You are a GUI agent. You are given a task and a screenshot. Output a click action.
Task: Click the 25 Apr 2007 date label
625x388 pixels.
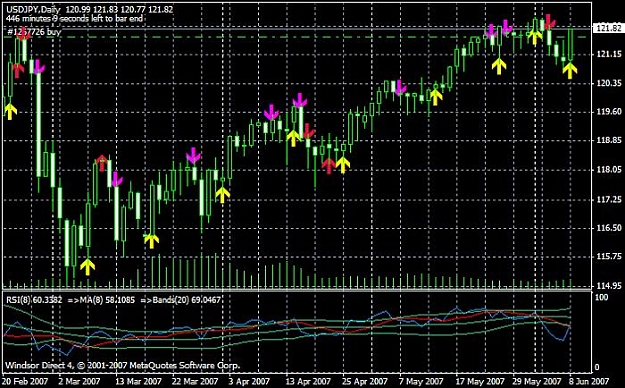365,381
